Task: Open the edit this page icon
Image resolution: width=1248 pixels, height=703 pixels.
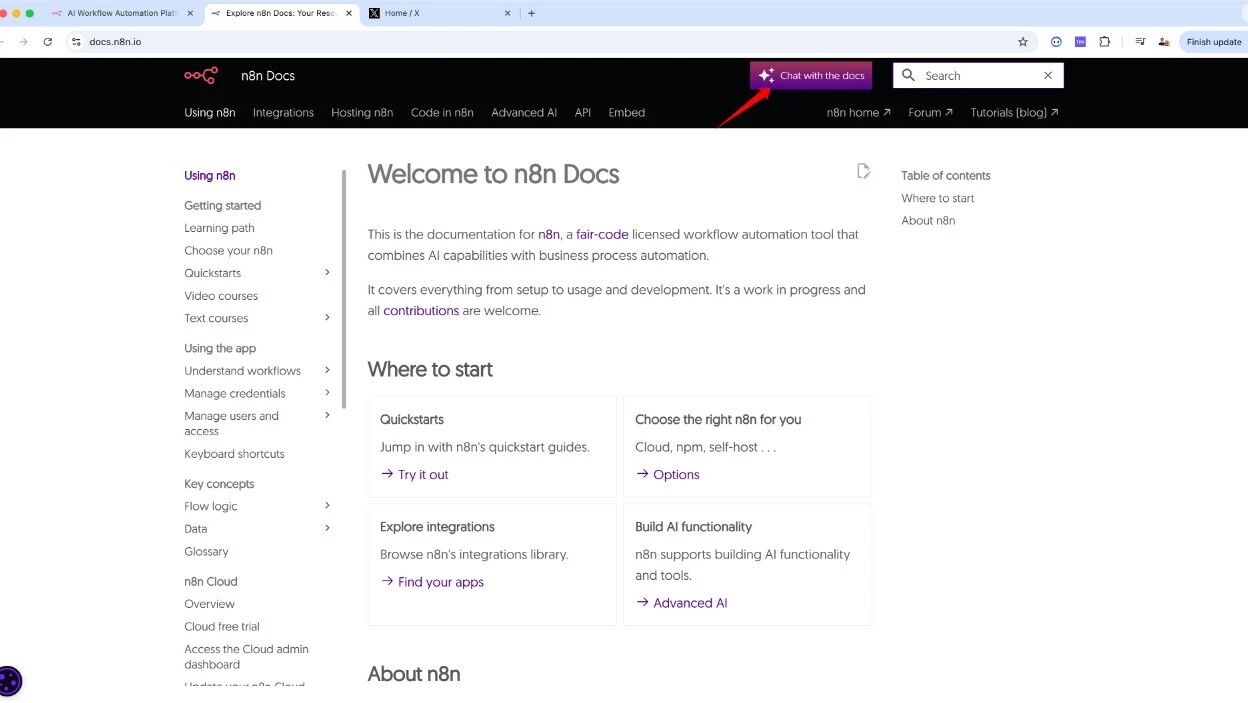Action: (x=863, y=171)
